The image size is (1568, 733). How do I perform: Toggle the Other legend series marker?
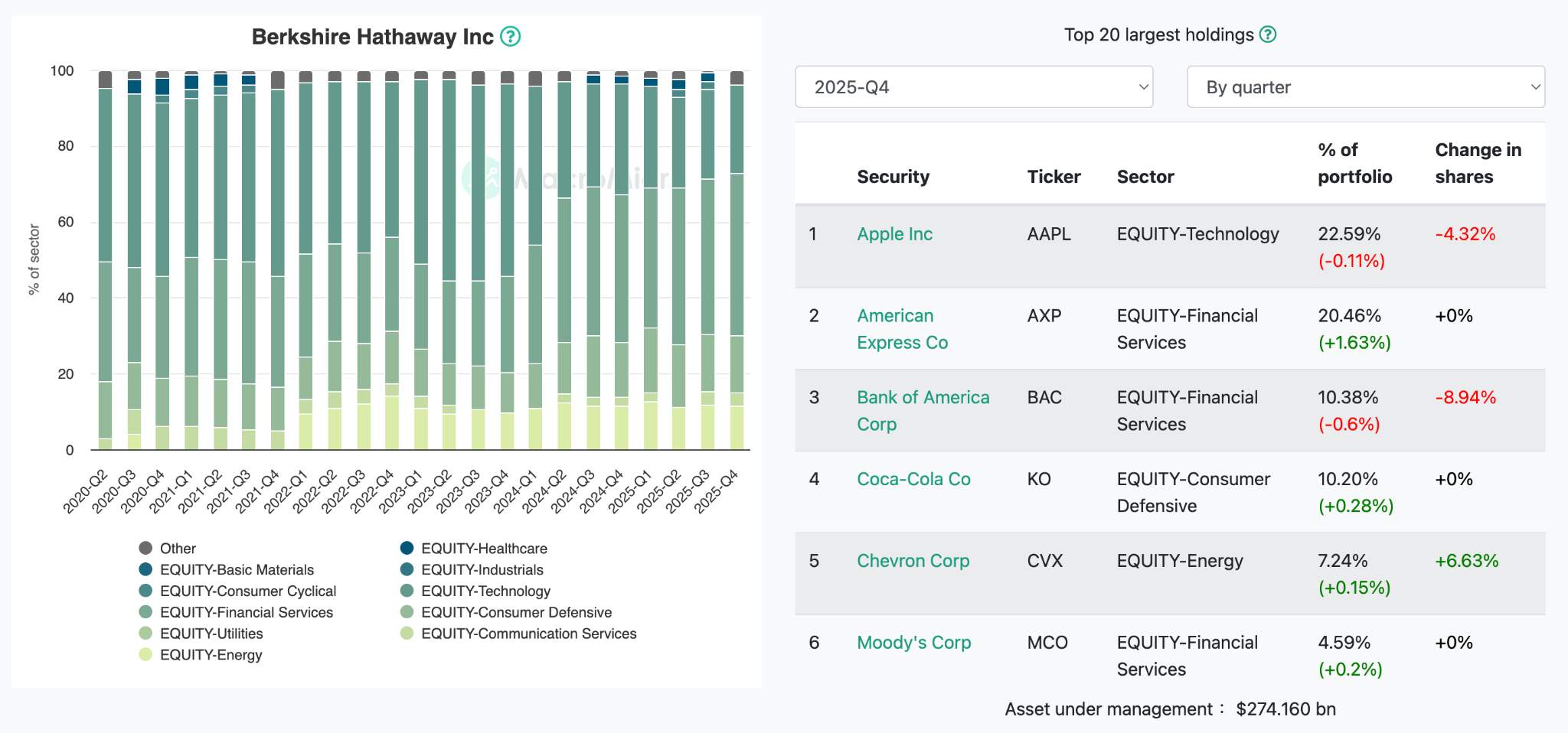(145, 548)
